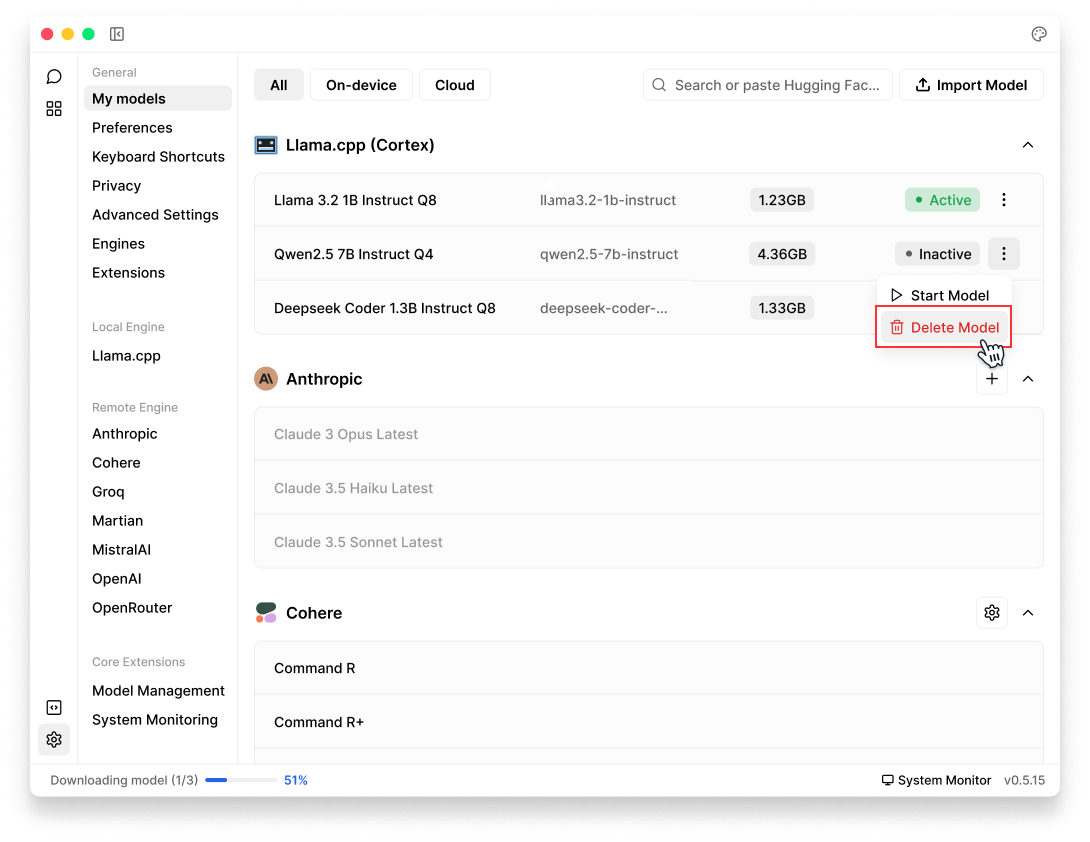The image size is (1090, 842).
Task: Collapse the Llama.cpp (Cortex) section
Action: tap(1027, 145)
